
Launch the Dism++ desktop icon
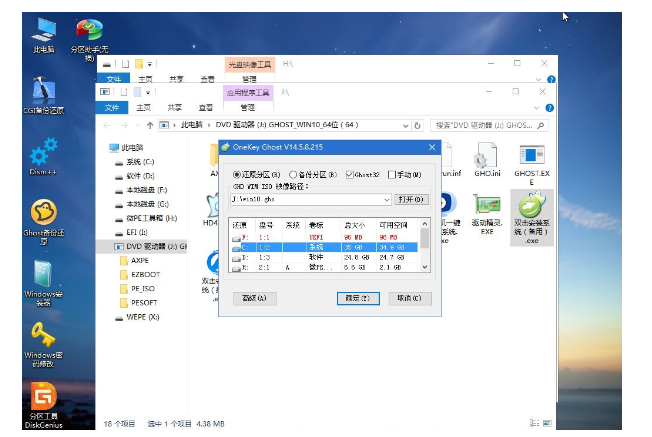coord(43,156)
